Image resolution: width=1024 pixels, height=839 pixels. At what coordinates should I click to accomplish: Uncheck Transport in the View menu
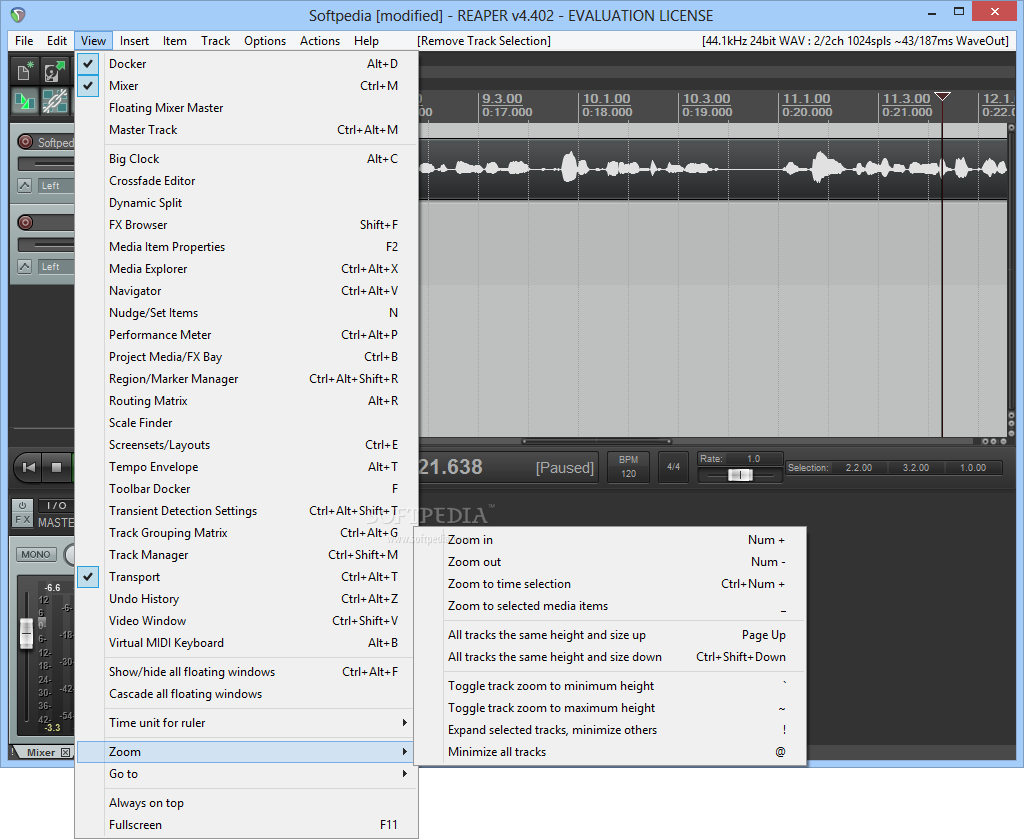click(x=247, y=577)
